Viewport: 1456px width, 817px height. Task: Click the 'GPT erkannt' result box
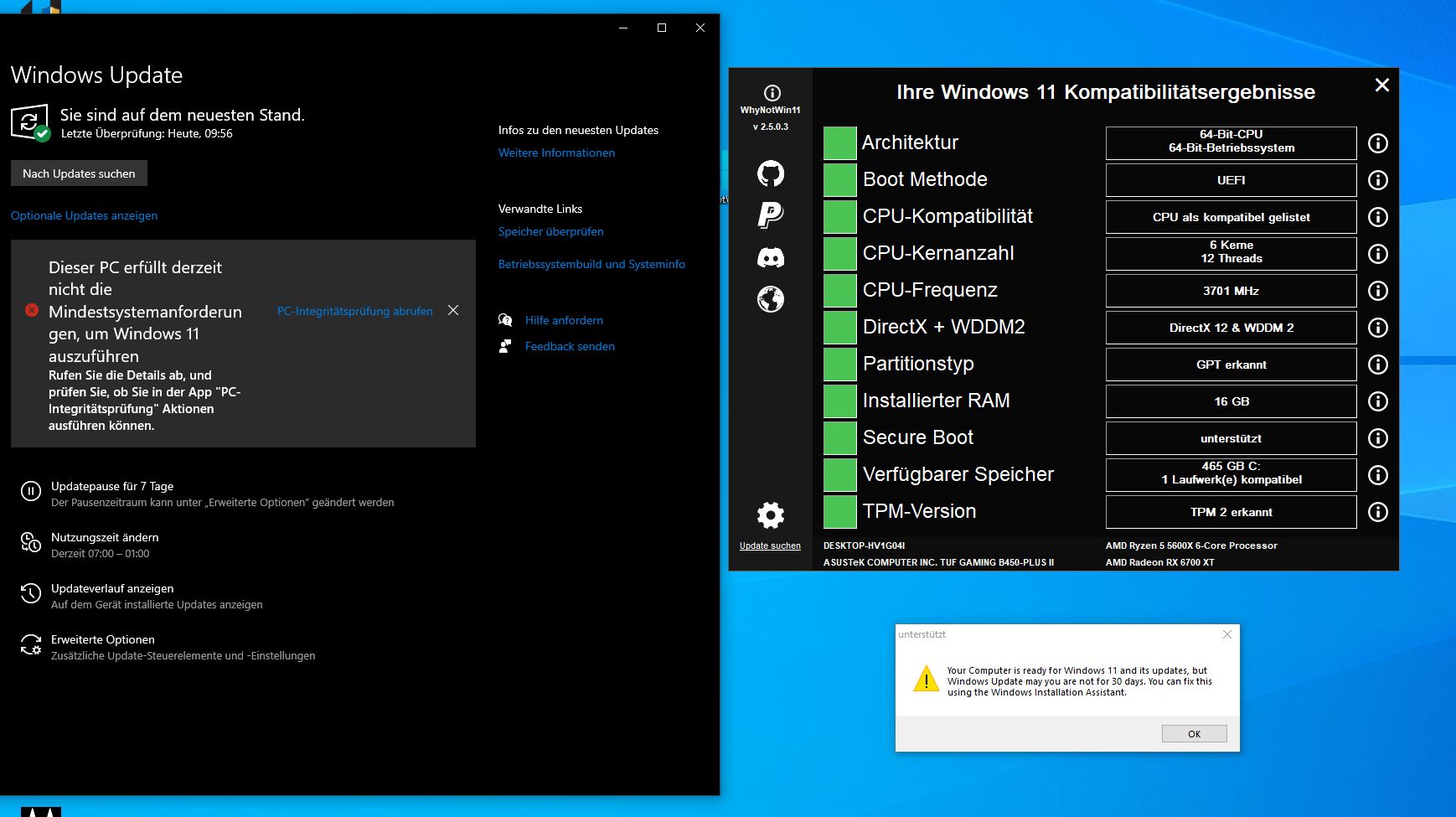tap(1231, 365)
